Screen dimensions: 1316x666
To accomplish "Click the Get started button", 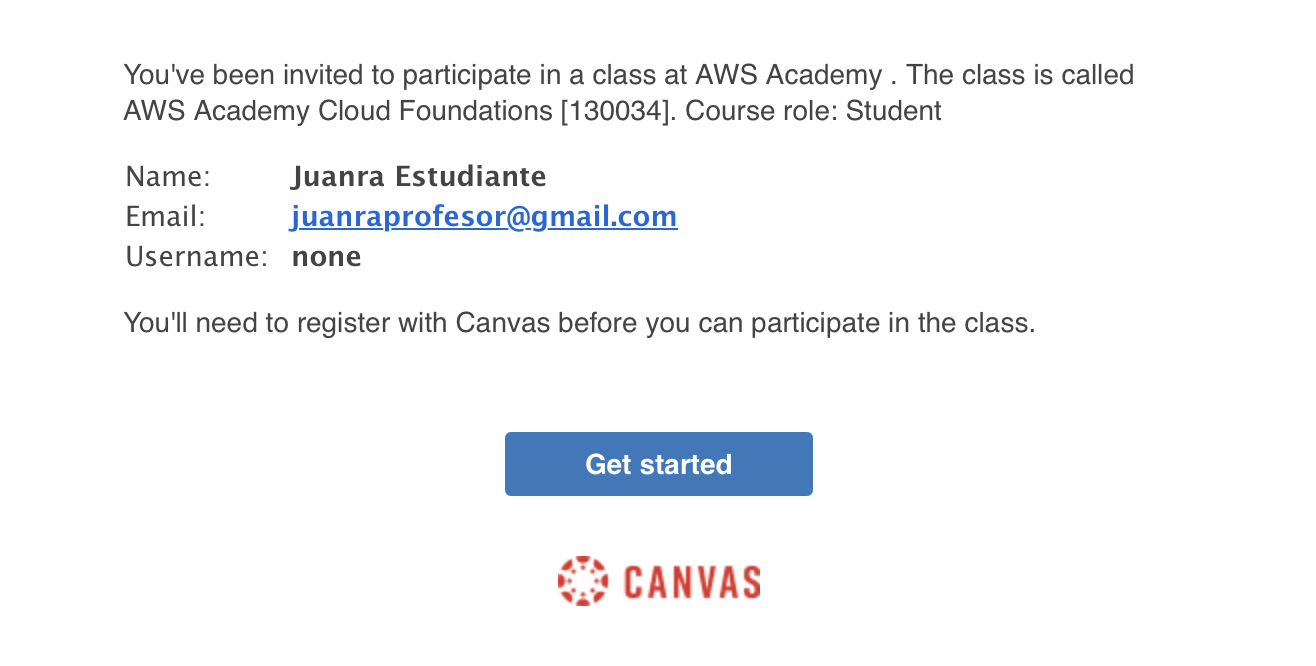I will (x=658, y=464).
